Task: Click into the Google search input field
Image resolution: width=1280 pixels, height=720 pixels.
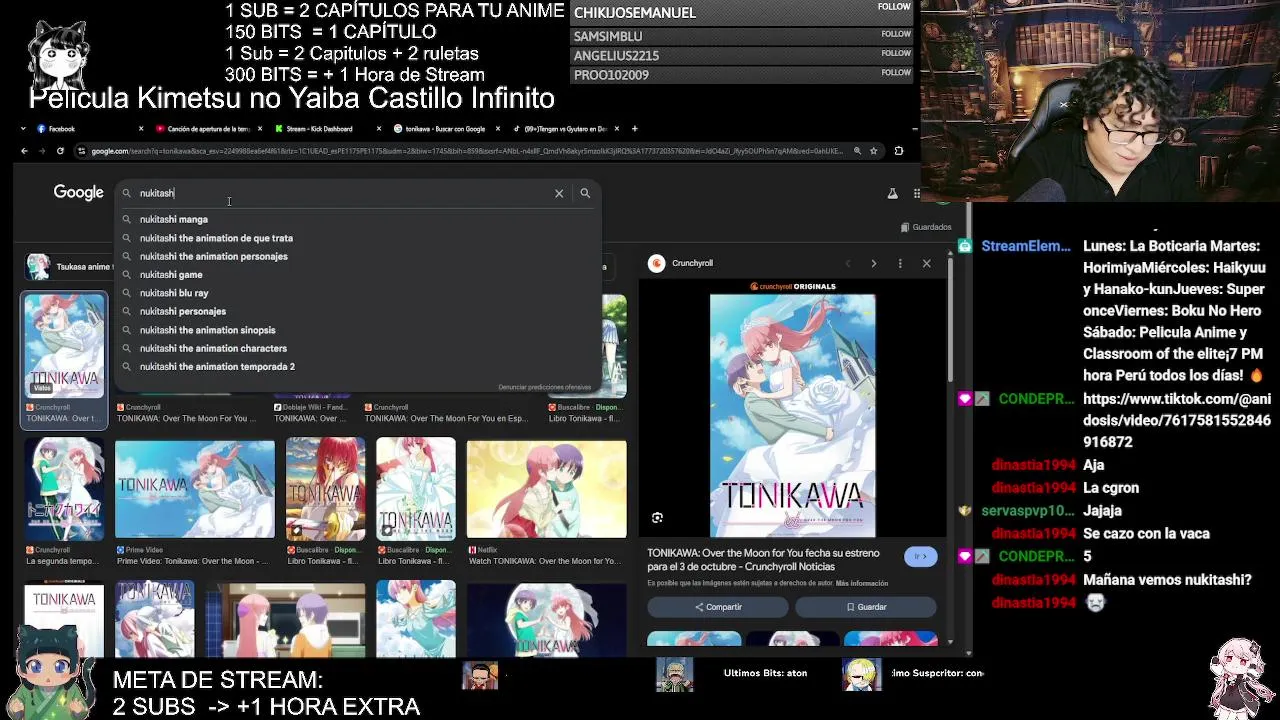Action: (x=340, y=193)
